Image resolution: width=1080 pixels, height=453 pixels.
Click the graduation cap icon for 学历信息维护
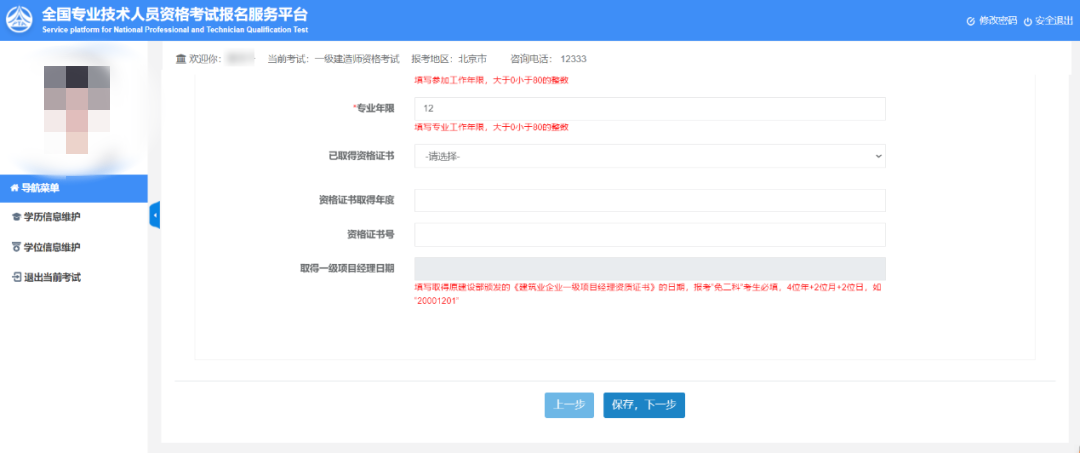[x=15, y=217]
